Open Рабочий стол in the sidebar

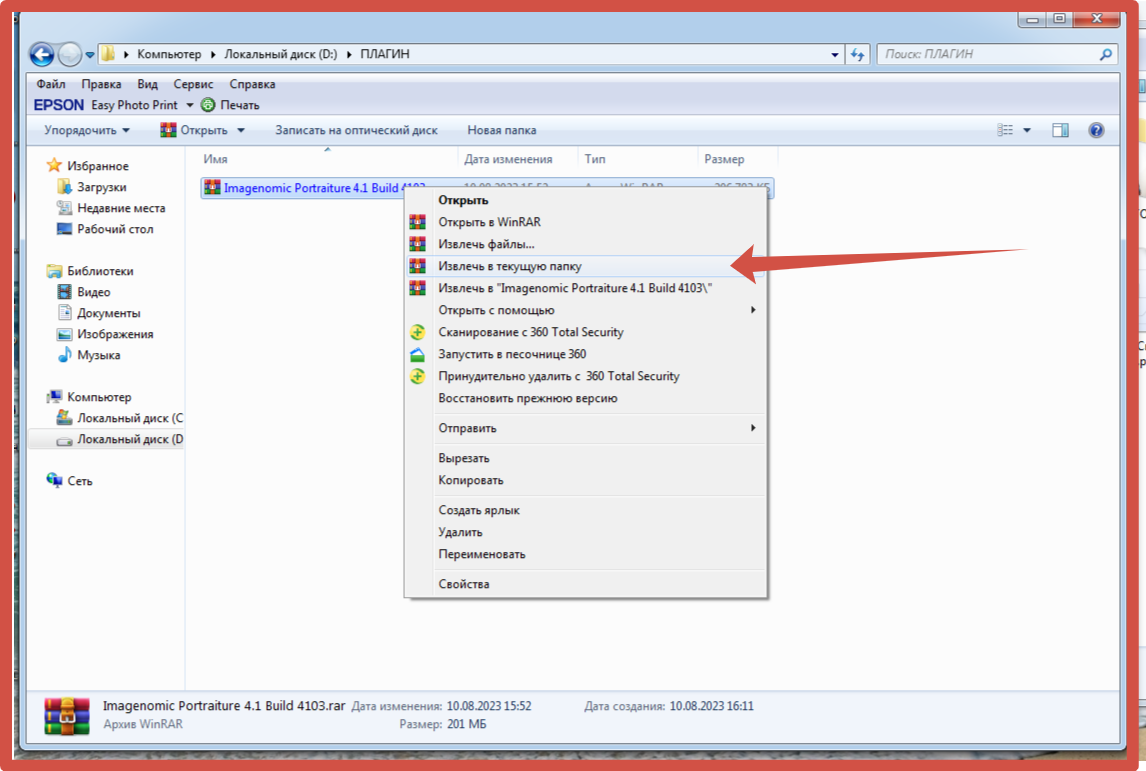(x=105, y=229)
